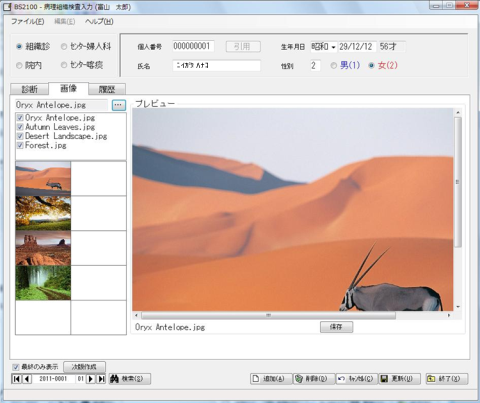This screenshot has height=403, width=480.
Task: Click the preview scroll right arrow
Action: click(449, 315)
